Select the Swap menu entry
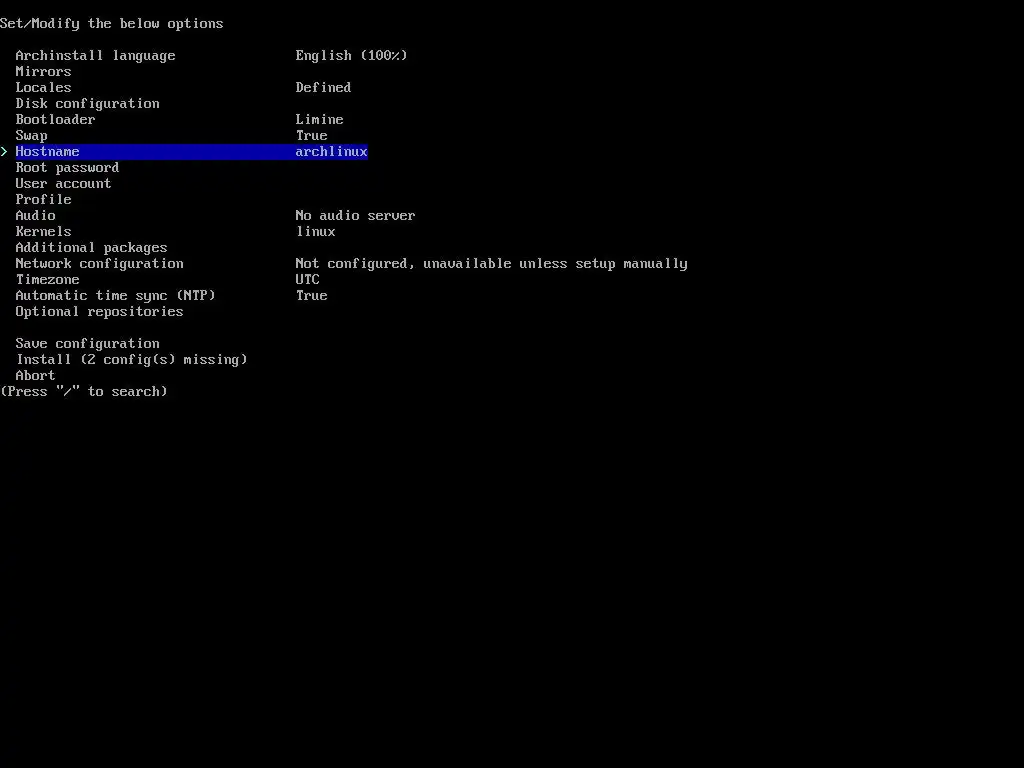Screen dimensions: 1024x768 (31, 136)
